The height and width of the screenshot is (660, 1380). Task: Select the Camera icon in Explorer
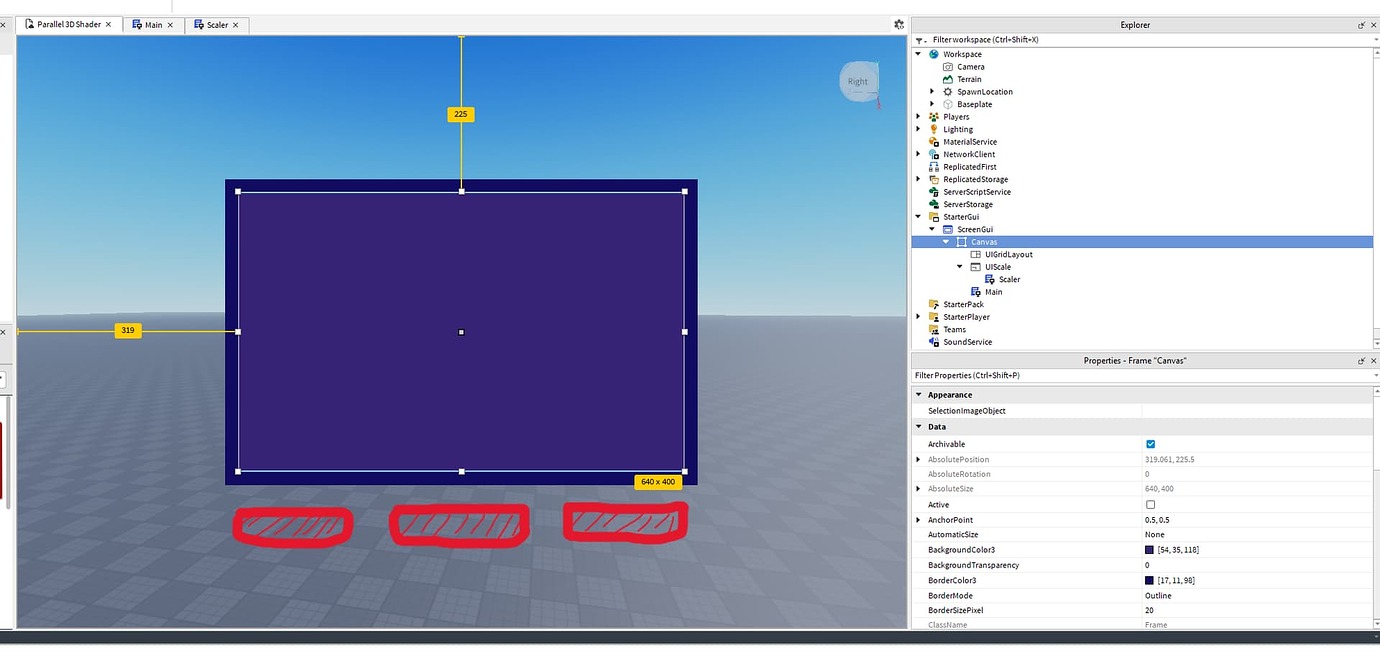tap(947, 66)
